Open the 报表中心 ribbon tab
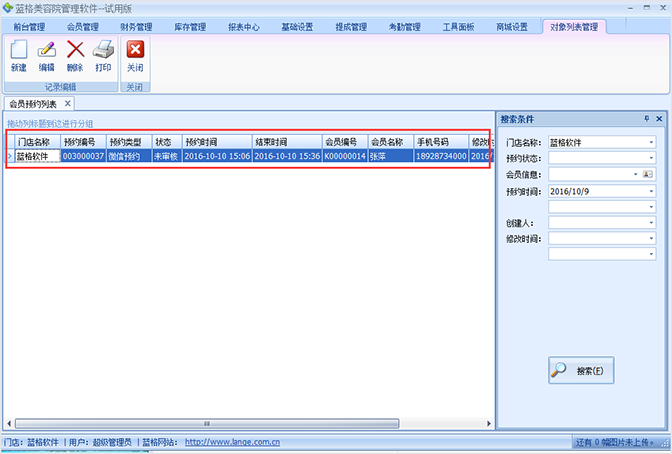This screenshot has height=454, width=672. coord(243,27)
